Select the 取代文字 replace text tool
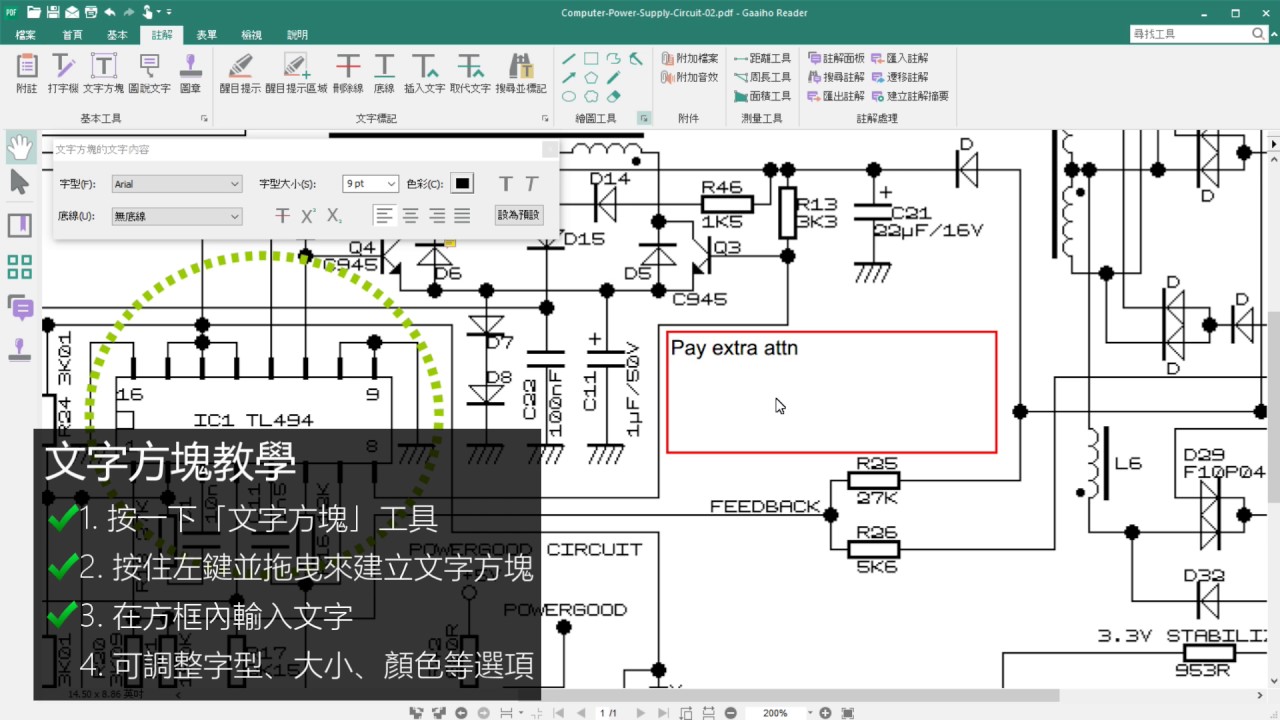Viewport: 1280px width, 720px height. pos(470,73)
